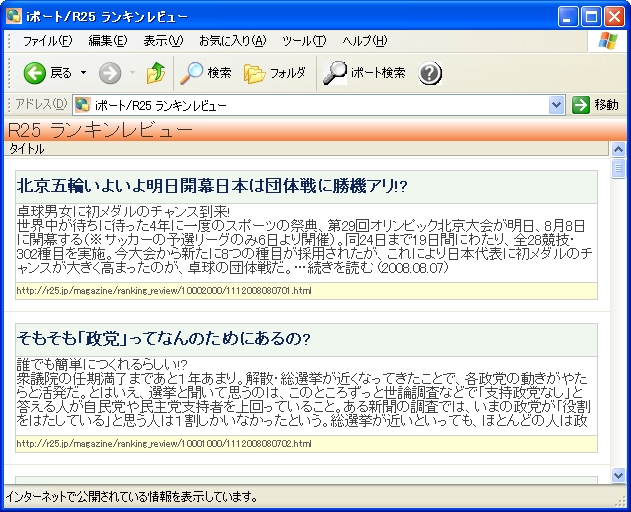Open the ヘルプ(H) menu

point(365,41)
